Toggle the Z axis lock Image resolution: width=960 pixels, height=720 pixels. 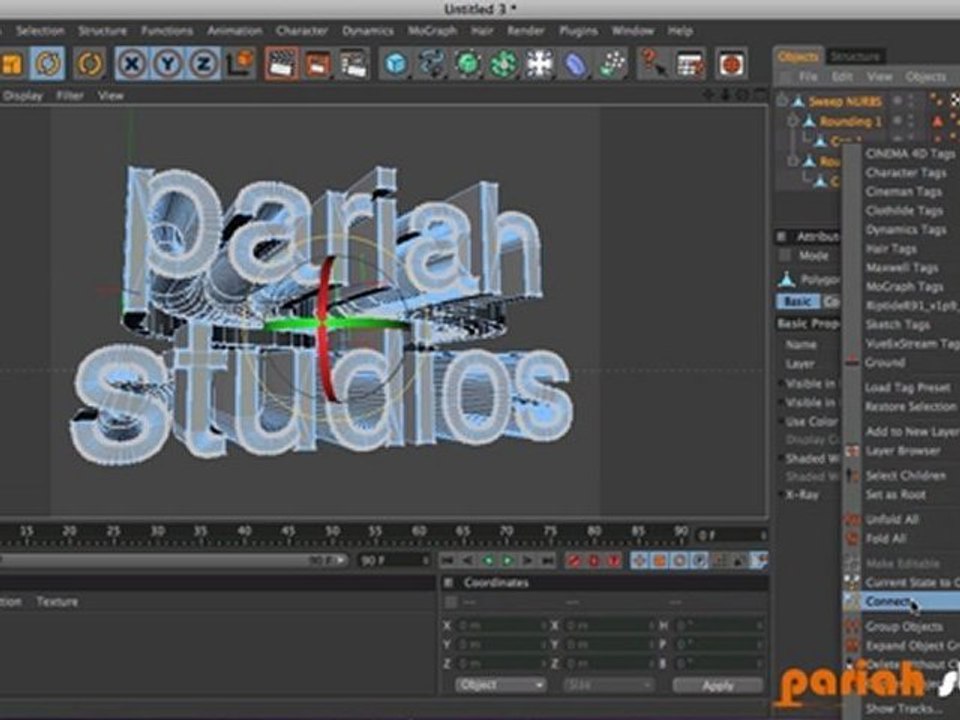tap(203, 64)
